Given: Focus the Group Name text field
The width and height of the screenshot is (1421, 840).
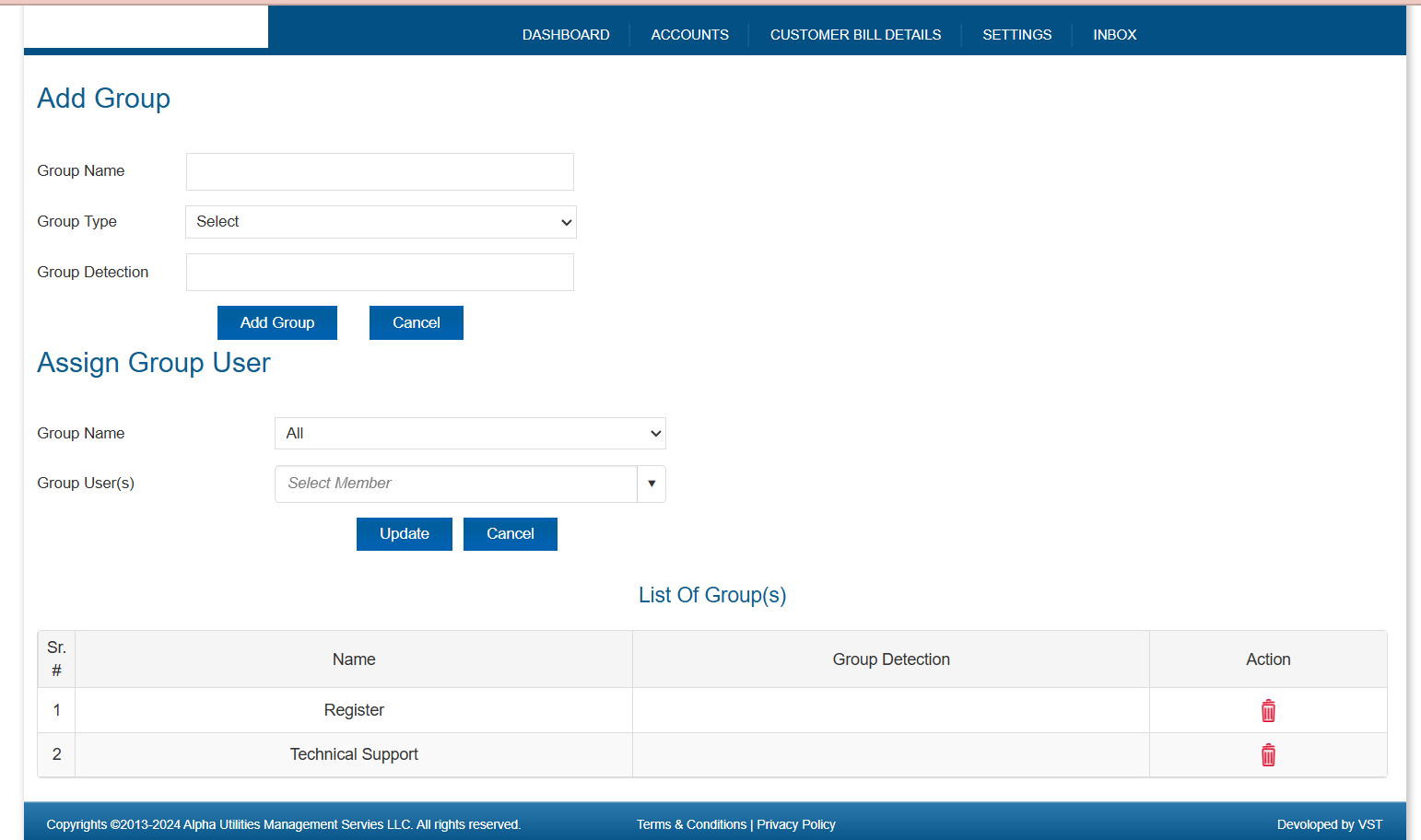Looking at the screenshot, I should [380, 172].
